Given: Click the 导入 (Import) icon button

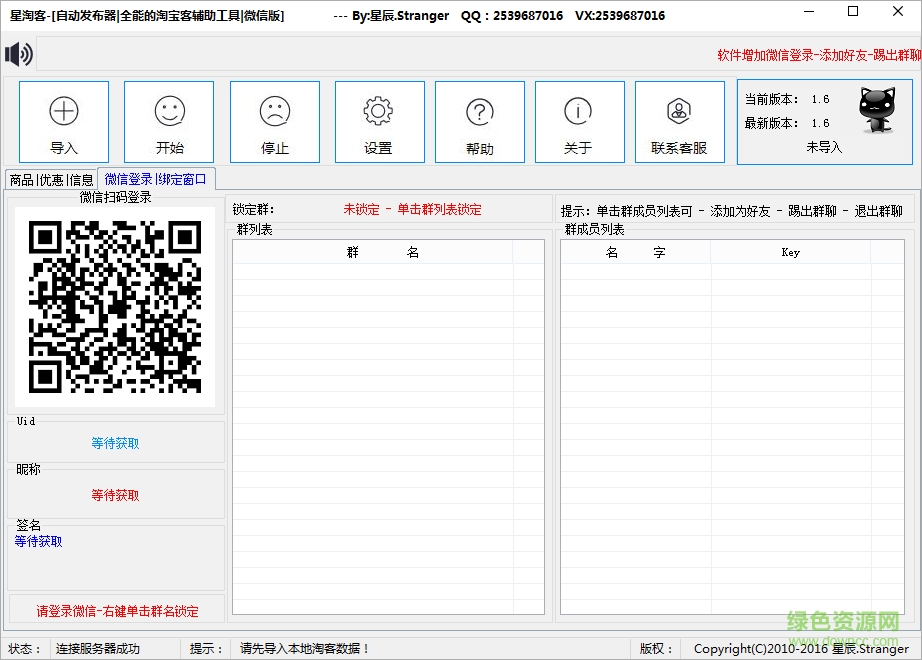Looking at the screenshot, I should click(x=64, y=121).
